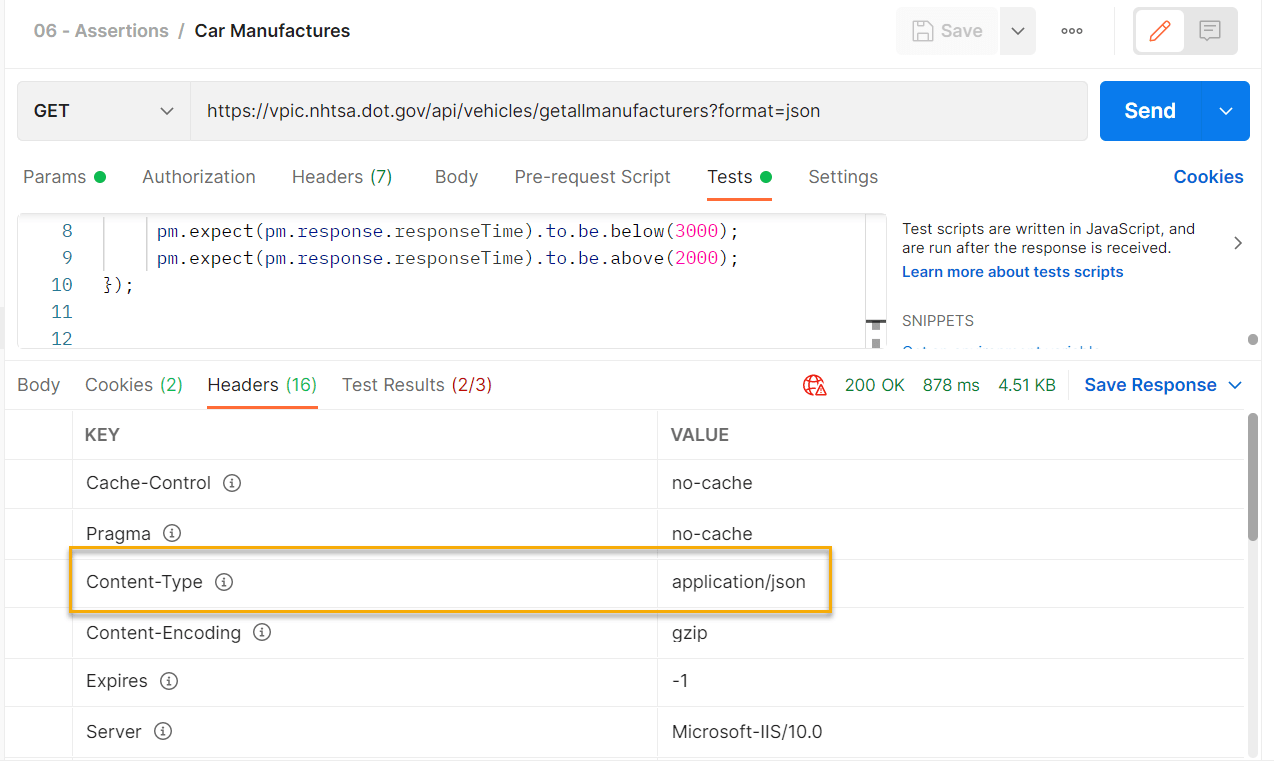Open the GET method dropdown
1274x761 pixels.
[x=104, y=111]
